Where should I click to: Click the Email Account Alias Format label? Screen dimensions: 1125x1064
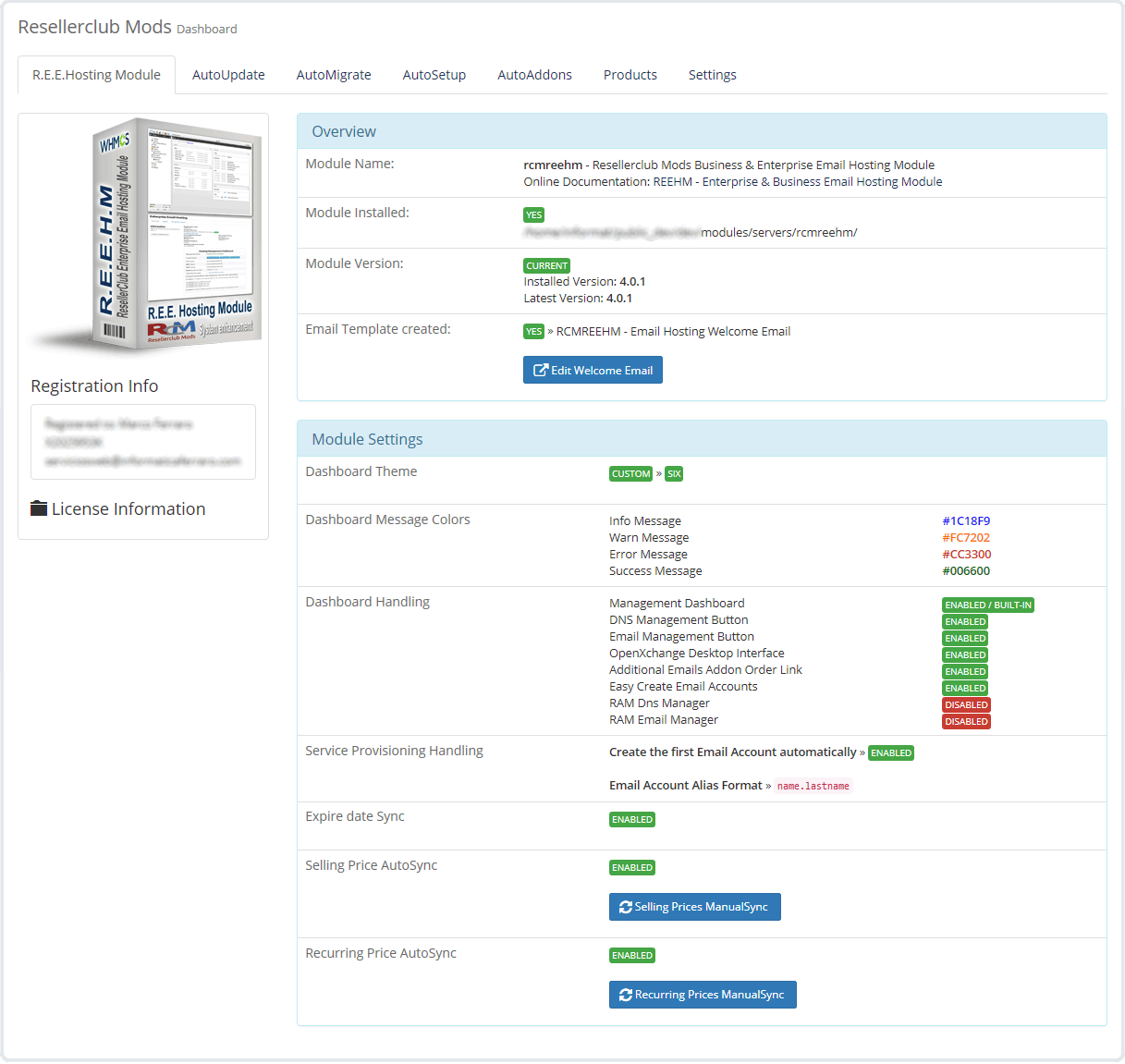[x=686, y=786]
